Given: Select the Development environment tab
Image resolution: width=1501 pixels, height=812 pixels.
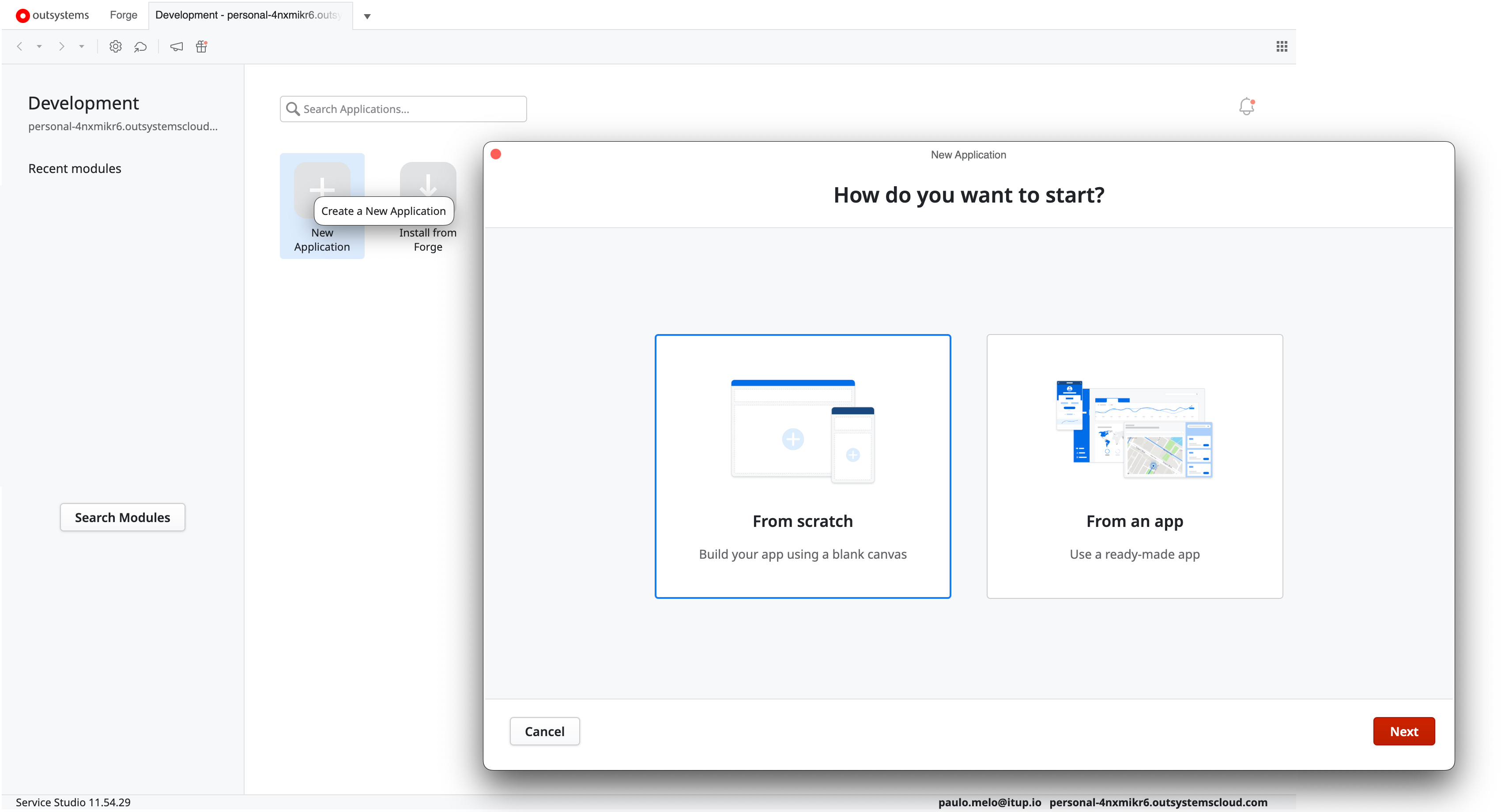Looking at the screenshot, I should [x=250, y=15].
